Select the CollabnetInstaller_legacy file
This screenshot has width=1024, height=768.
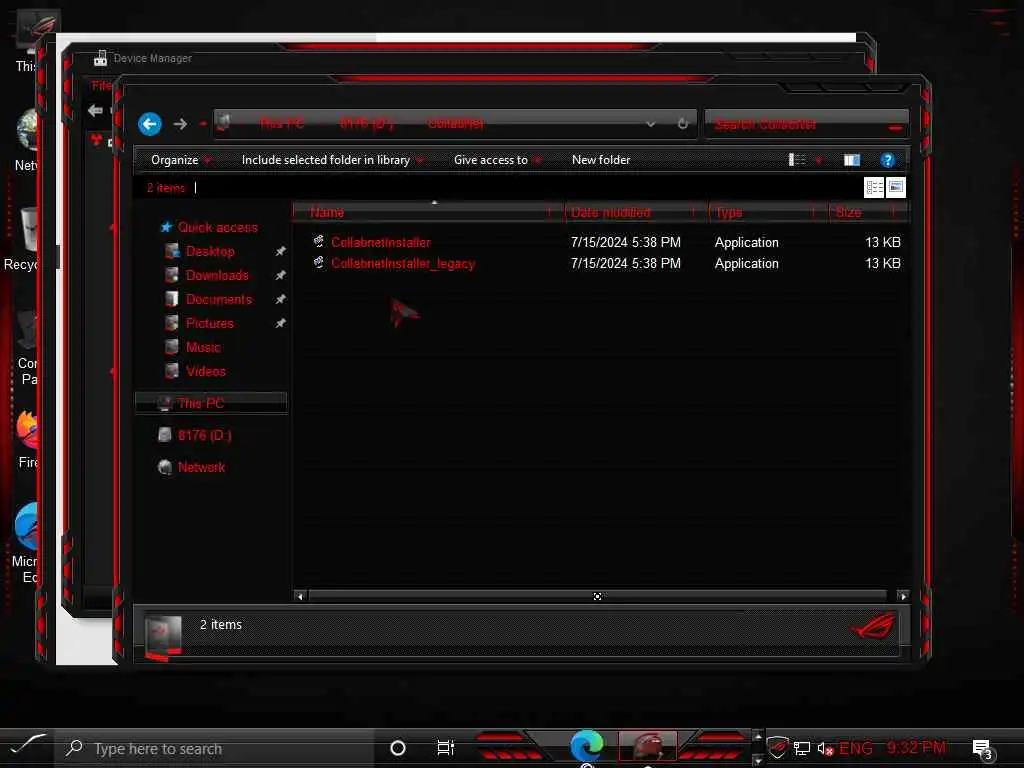[403, 264]
